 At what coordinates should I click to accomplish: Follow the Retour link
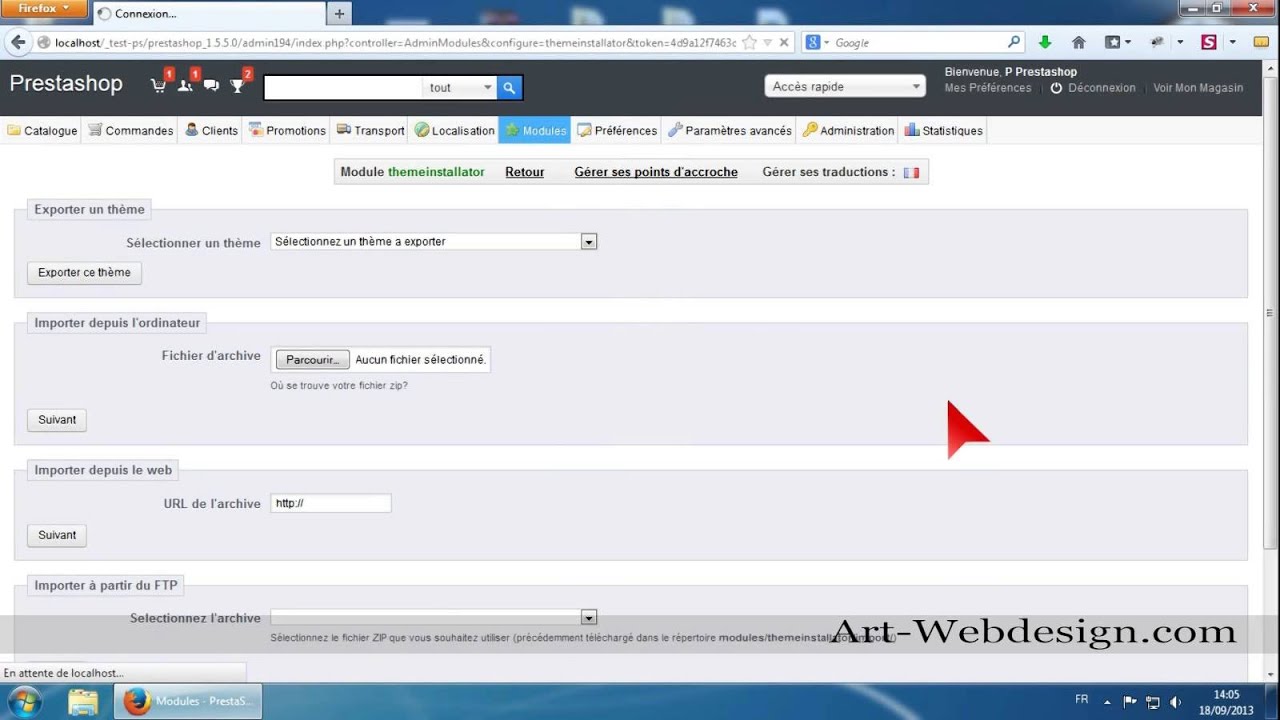[x=525, y=172]
